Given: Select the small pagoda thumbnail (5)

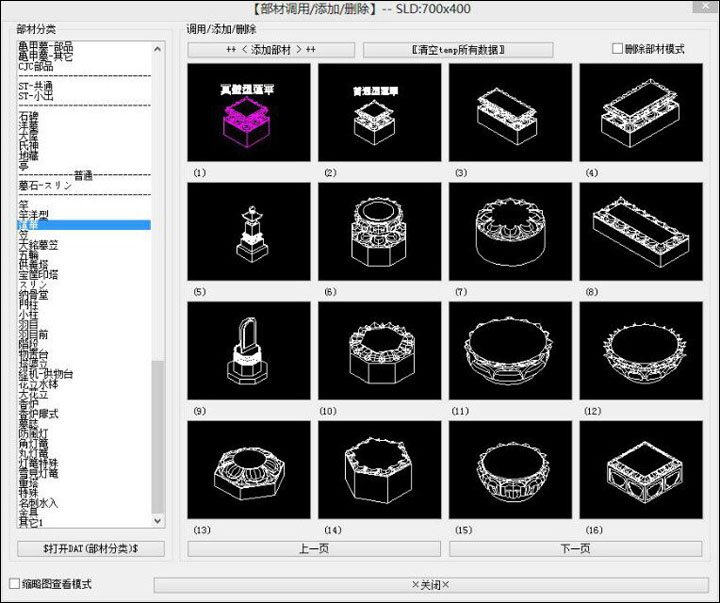Looking at the screenshot, I should click(249, 231).
